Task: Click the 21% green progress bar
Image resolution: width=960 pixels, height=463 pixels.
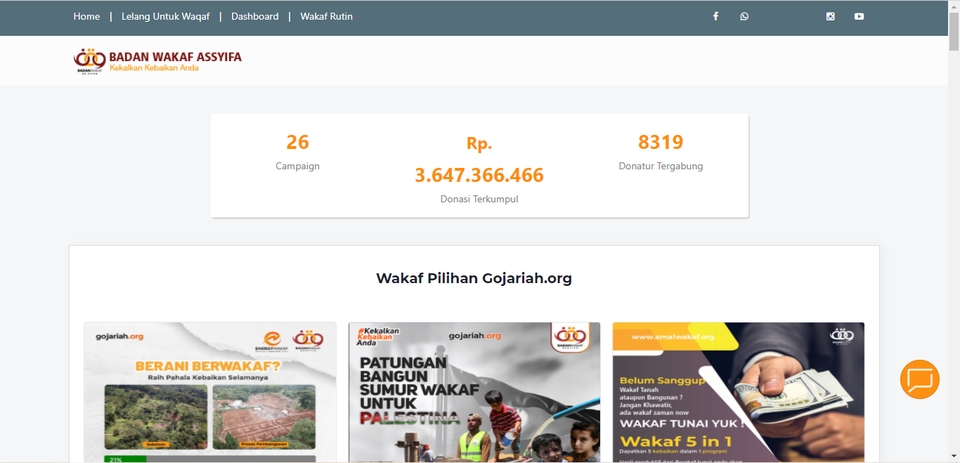Action: [x=126, y=459]
